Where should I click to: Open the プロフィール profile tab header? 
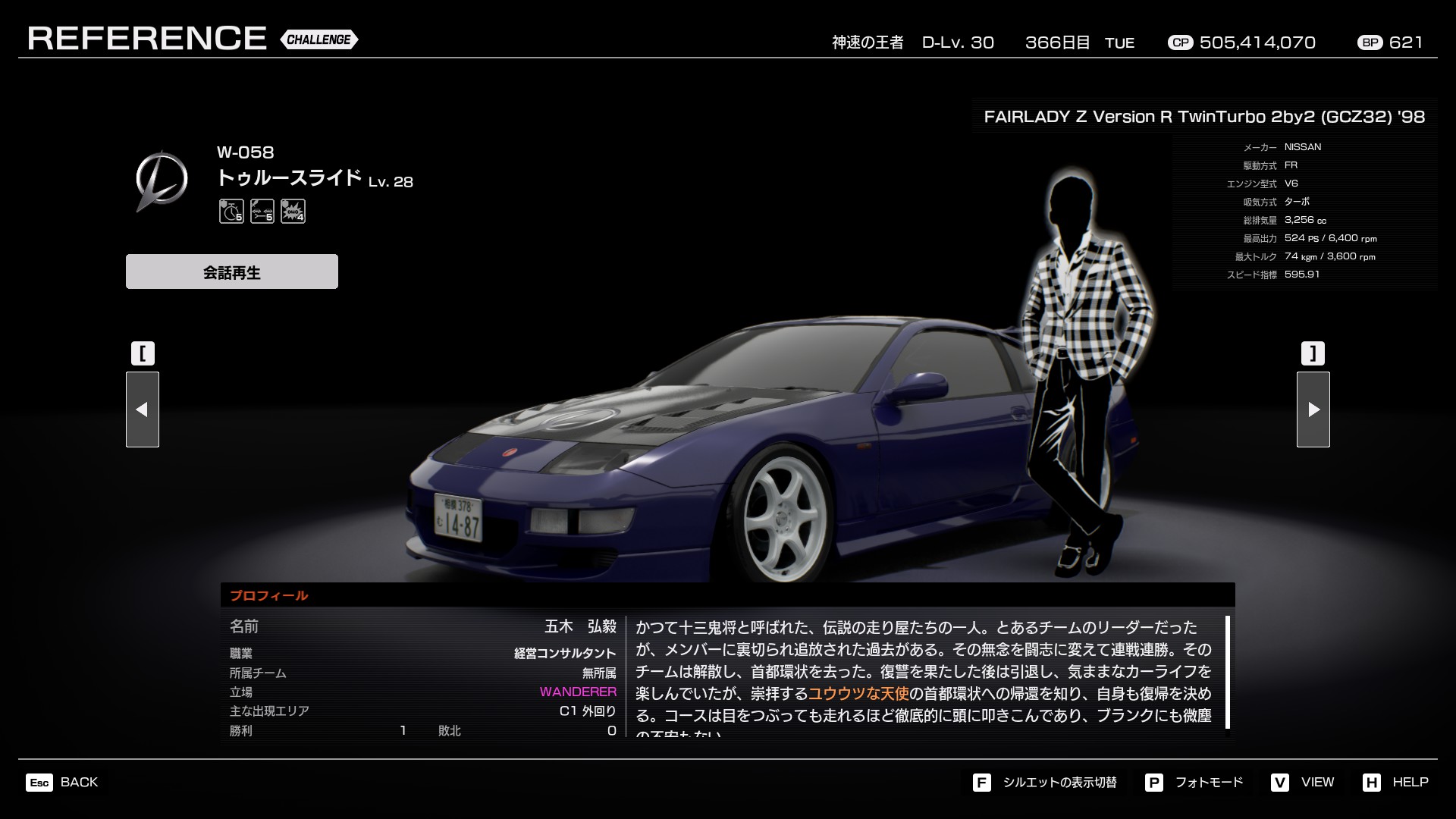(x=269, y=596)
